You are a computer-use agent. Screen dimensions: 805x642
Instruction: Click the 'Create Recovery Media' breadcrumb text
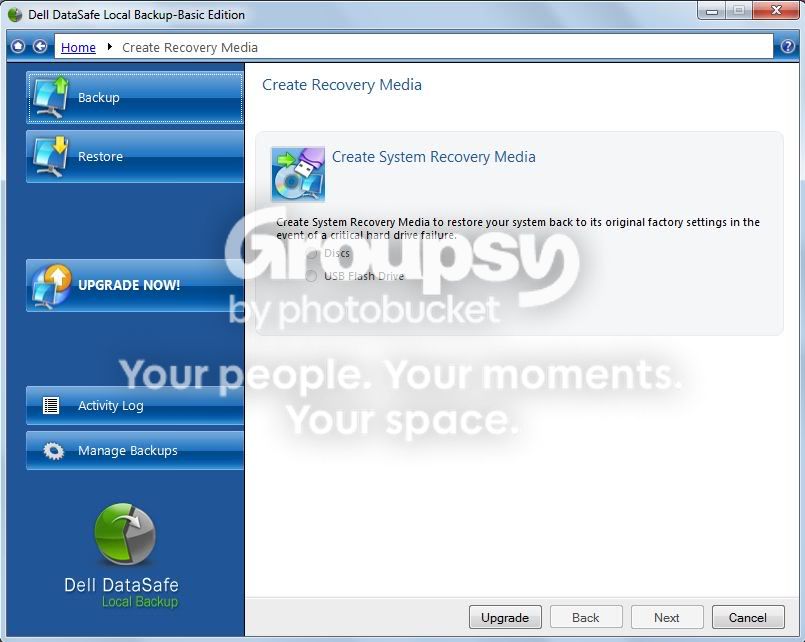(x=190, y=47)
